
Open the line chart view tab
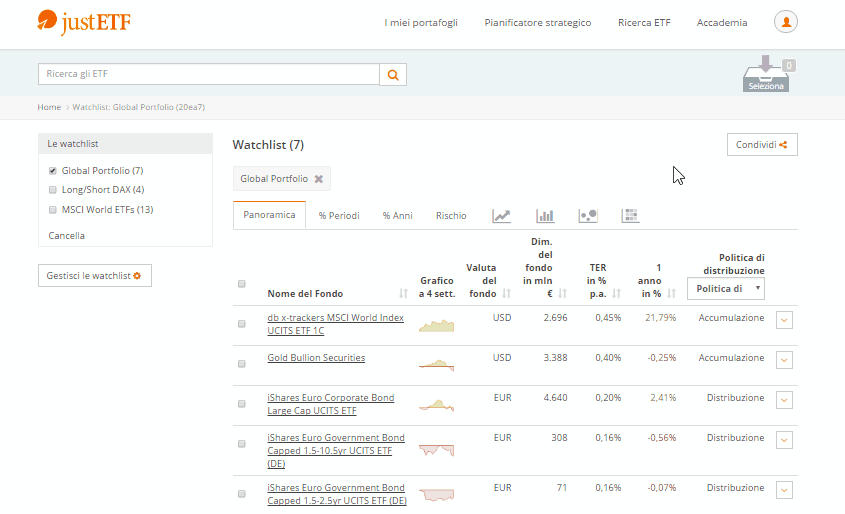tap(501, 215)
